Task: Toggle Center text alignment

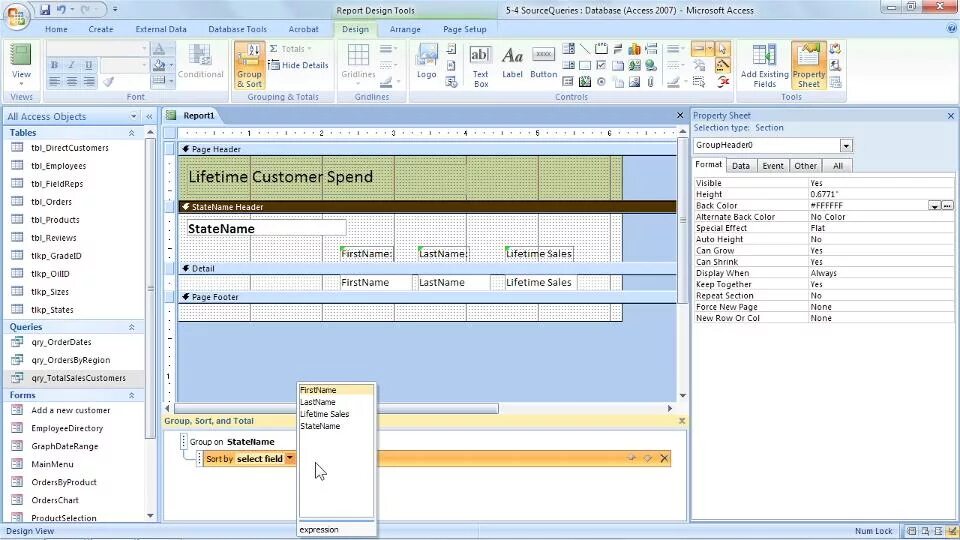Action: point(72,81)
